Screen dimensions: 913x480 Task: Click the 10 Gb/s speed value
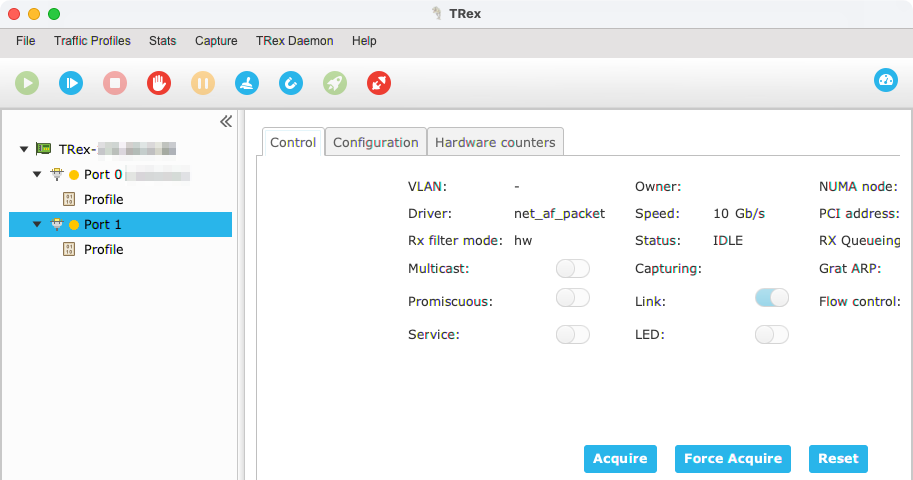[x=739, y=214]
